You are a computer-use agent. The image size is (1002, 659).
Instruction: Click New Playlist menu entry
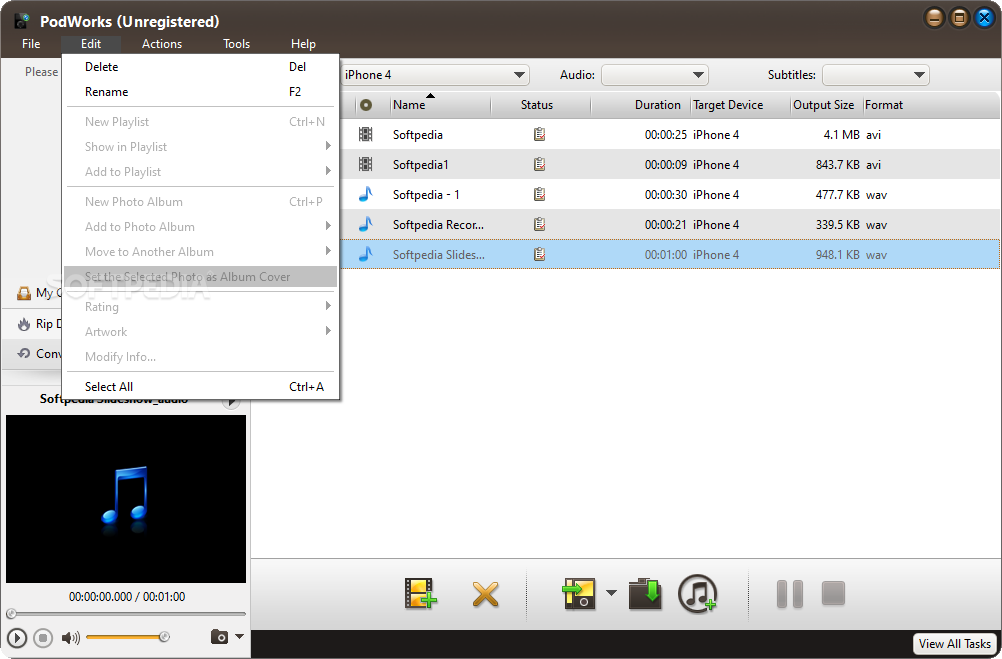201,121
